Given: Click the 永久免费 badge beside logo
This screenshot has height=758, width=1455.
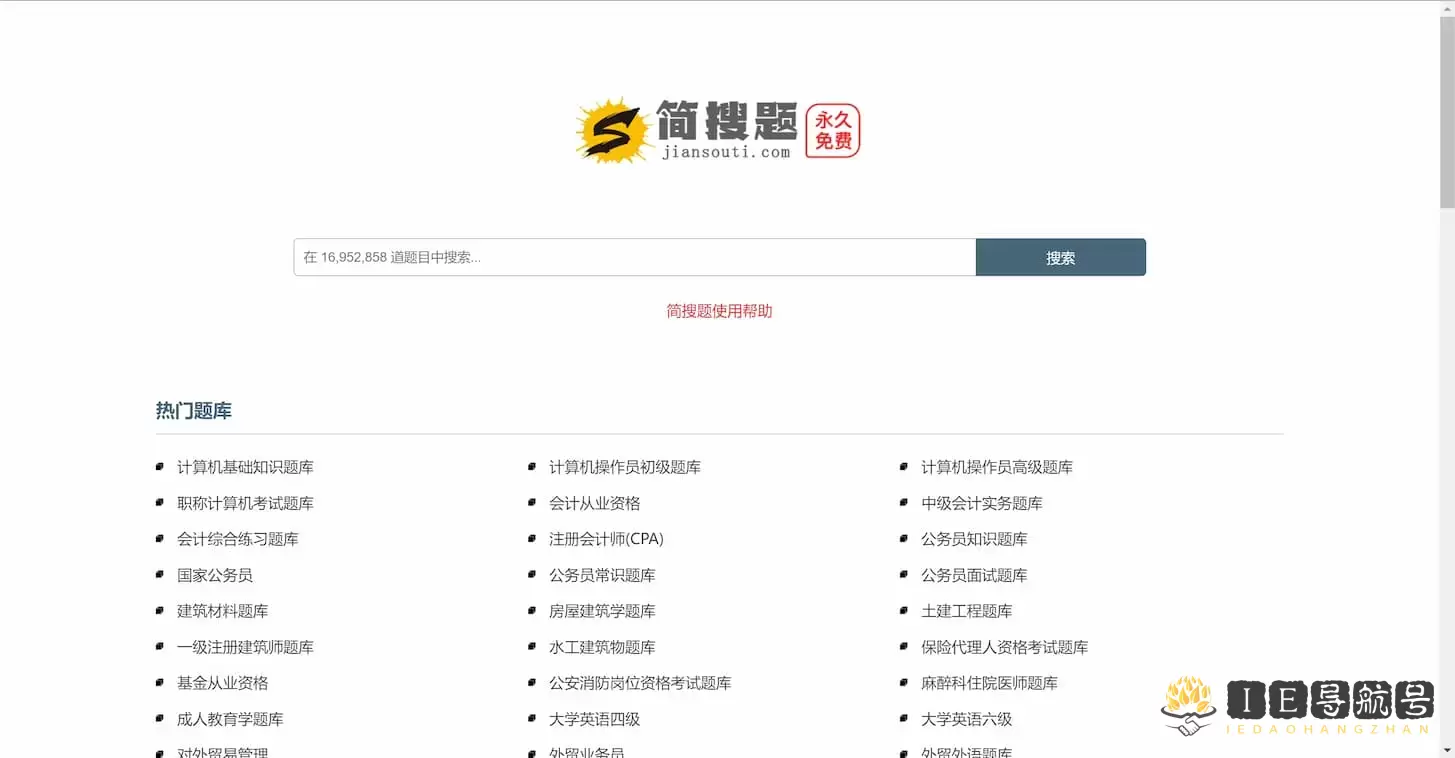Looking at the screenshot, I should pos(833,131).
